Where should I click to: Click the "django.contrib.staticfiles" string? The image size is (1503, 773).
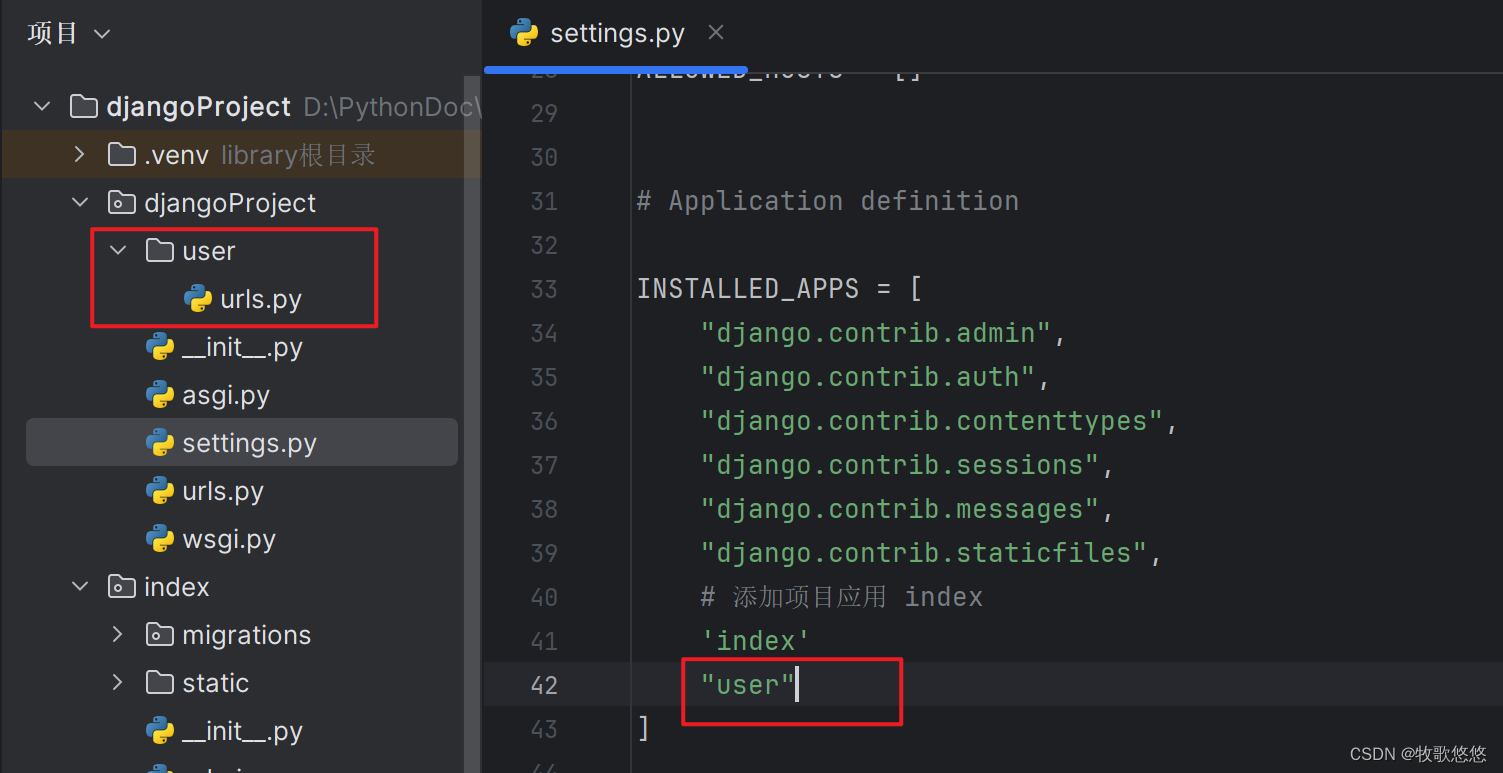924,553
